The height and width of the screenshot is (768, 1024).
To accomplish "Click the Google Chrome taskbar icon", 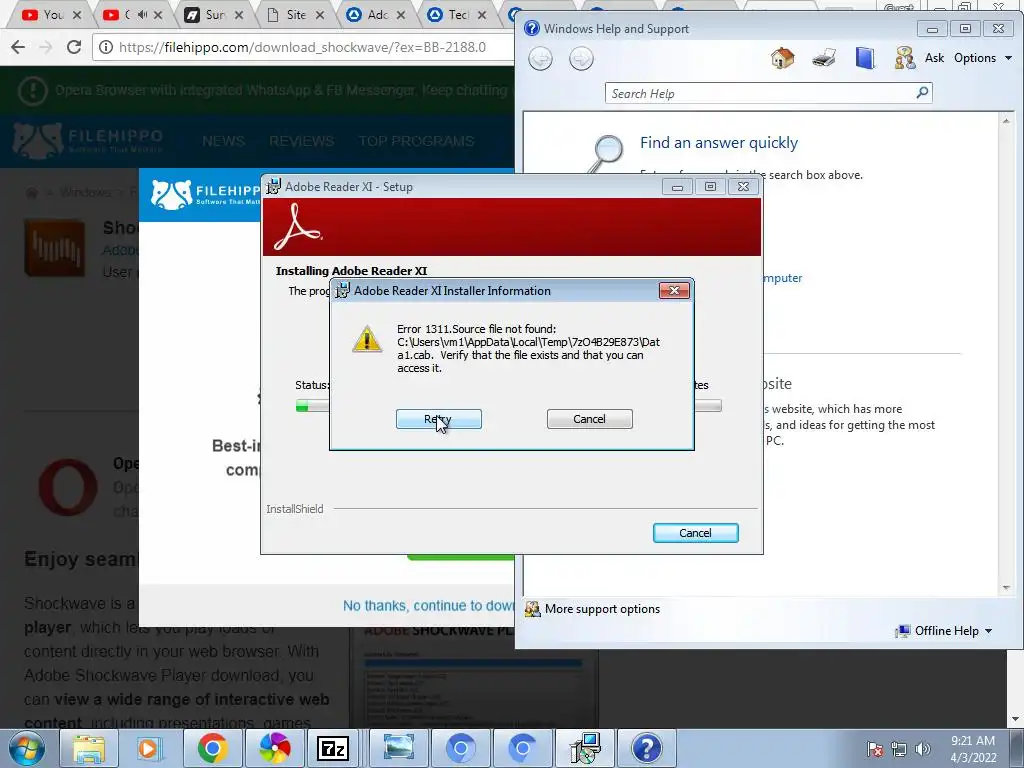I will click(x=212, y=748).
